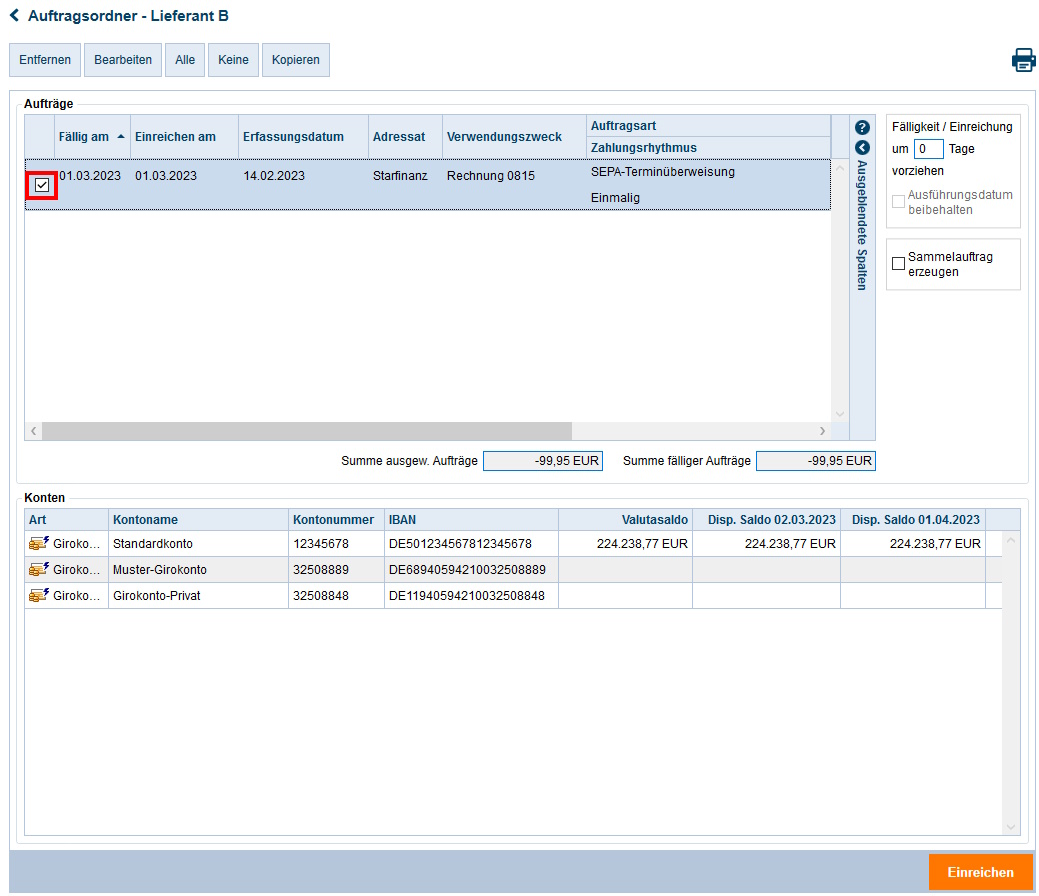Click the Einreichen am column header
The width and height of the screenshot is (1039, 896).
(184, 137)
